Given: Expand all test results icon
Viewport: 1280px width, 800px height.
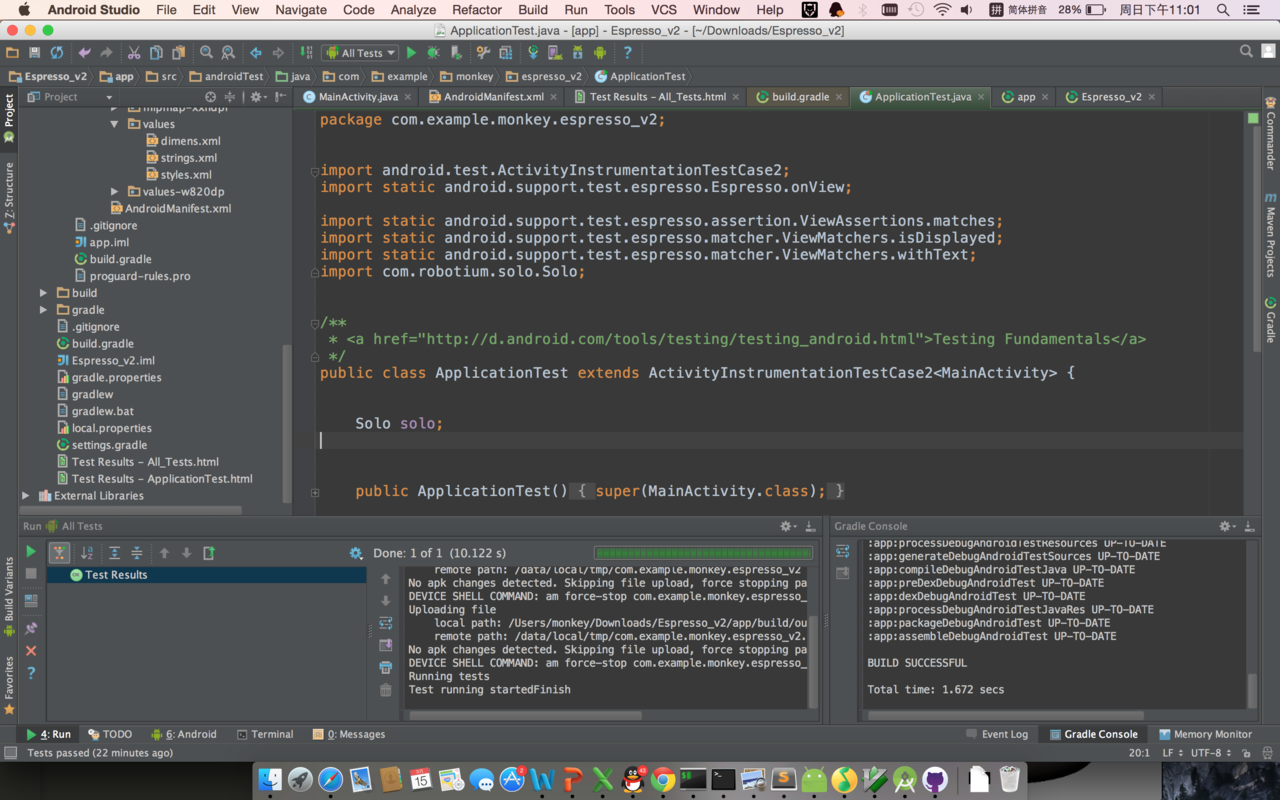Looking at the screenshot, I should click(115, 553).
